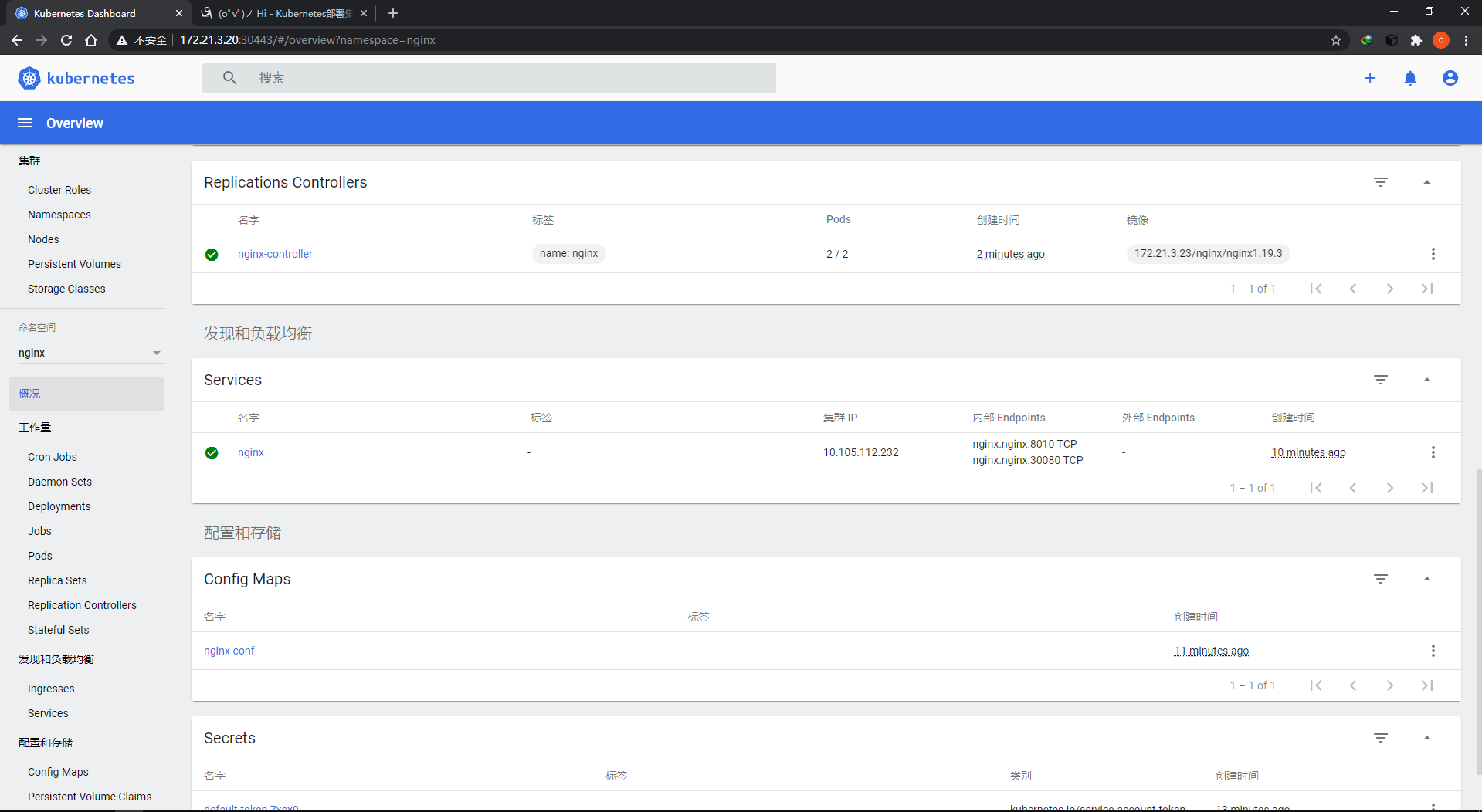Filter the Secrets list
1482x812 pixels.
pyautogui.click(x=1381, y=738)
